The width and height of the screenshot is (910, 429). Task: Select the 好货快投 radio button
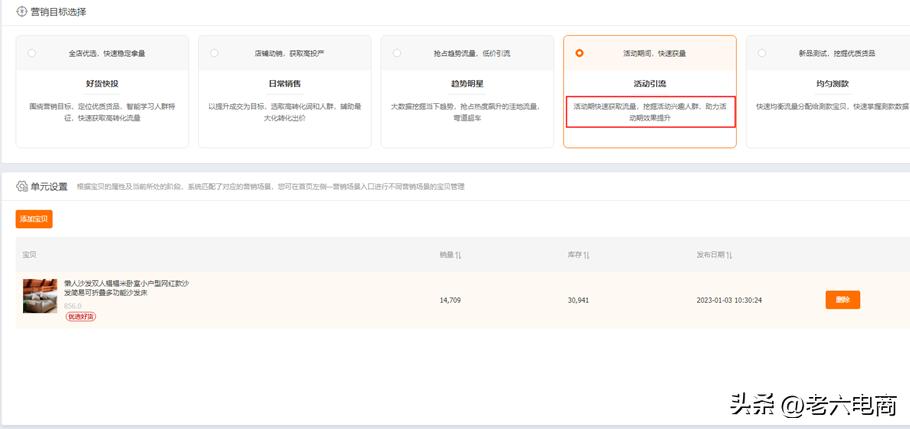pos(31,53)
